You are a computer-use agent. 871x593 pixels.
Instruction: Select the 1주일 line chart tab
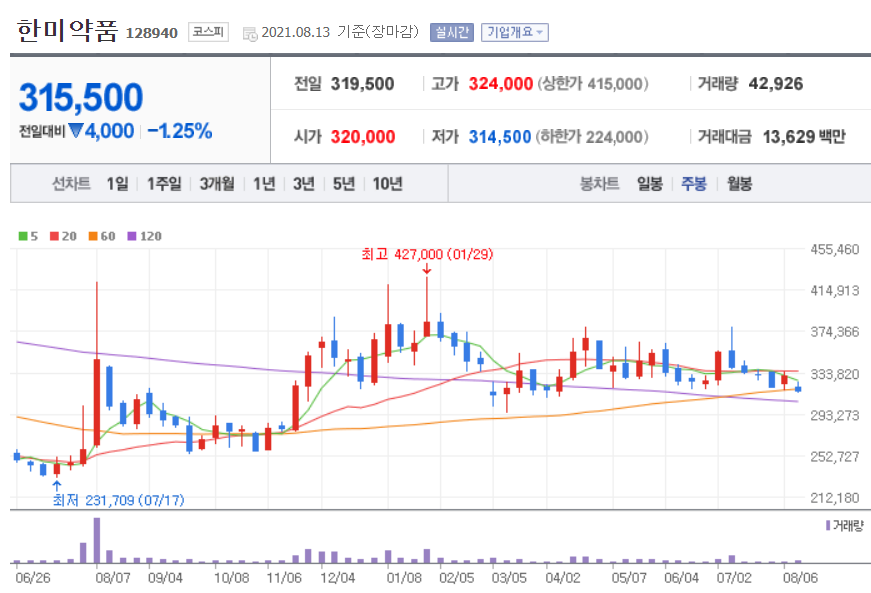tap(164, 184)
